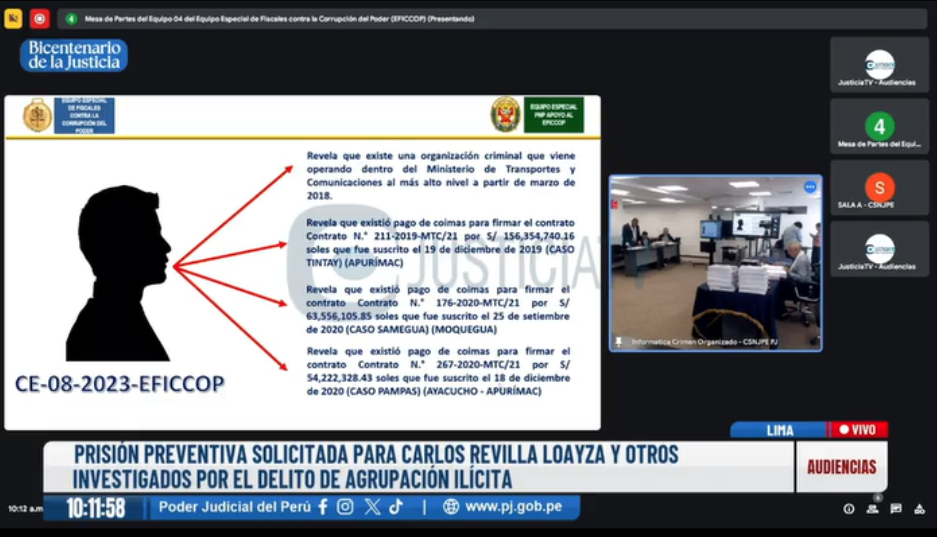This screenshot has width=937, height=537.
Task: Open the chat panel
Action: pyautogui.click(x=896, y=509)
